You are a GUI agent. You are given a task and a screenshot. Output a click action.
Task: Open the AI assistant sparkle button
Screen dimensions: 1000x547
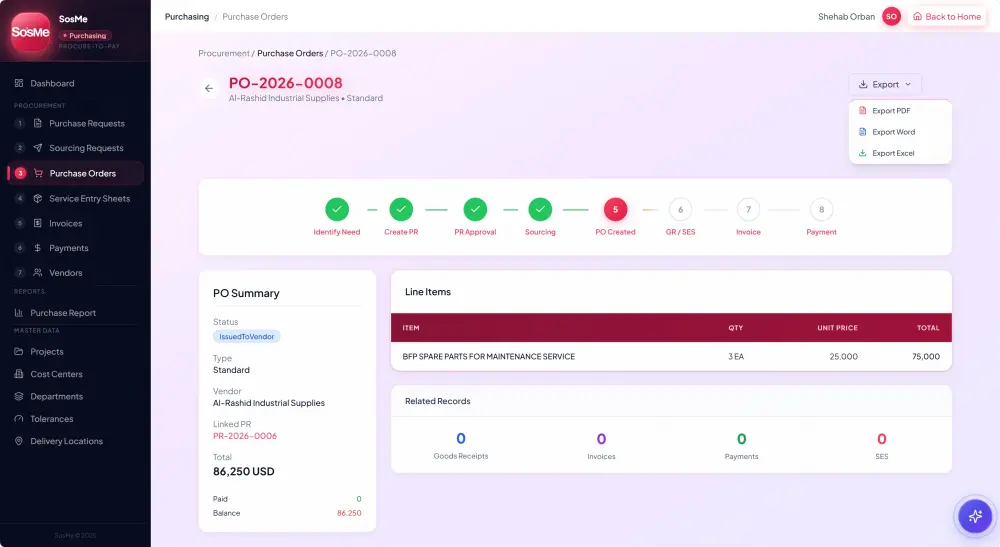(975, 516)
